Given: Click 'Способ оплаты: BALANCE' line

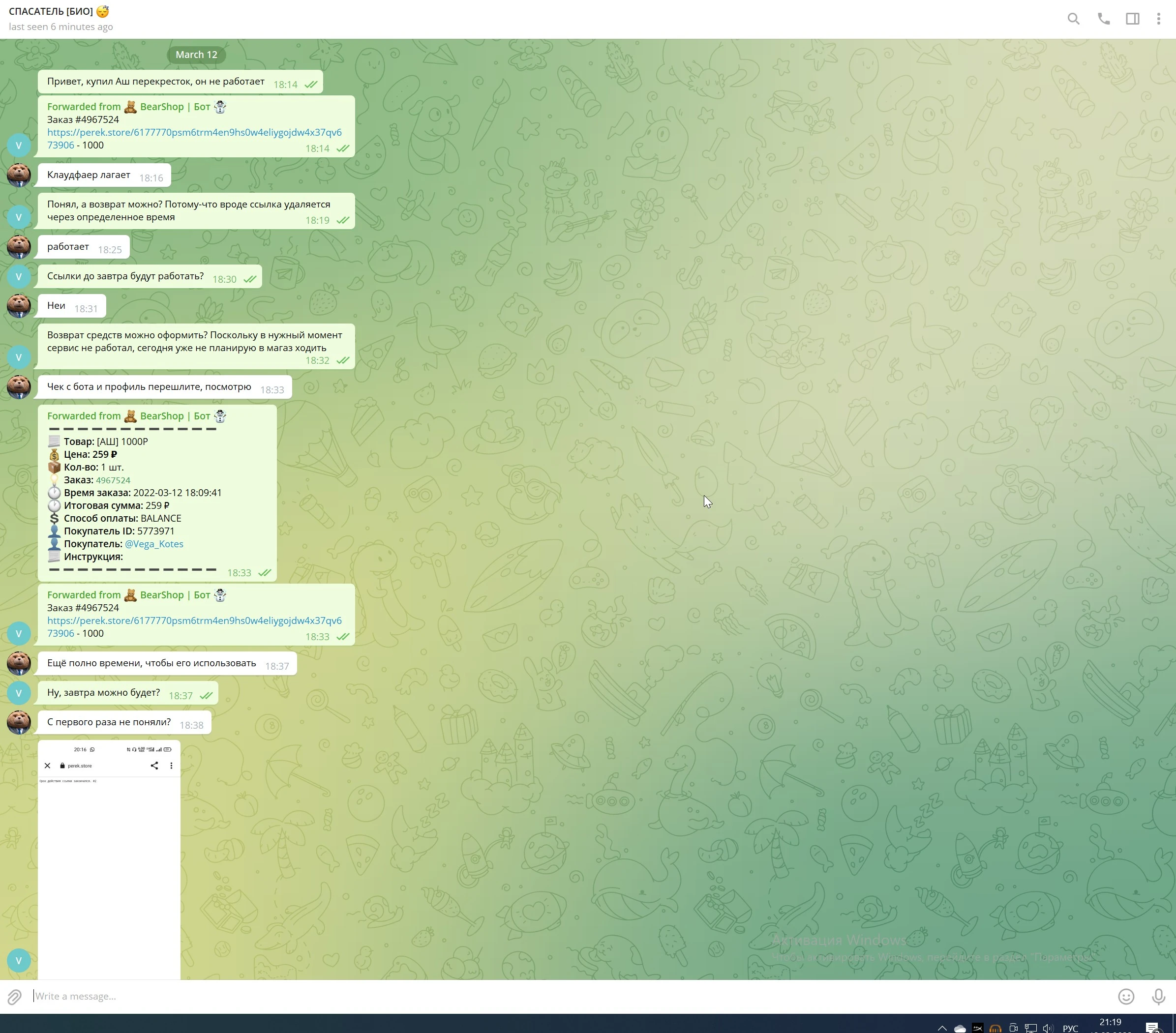Looking at the screenshot, I should pyautogui.click(x=115, y=519).
